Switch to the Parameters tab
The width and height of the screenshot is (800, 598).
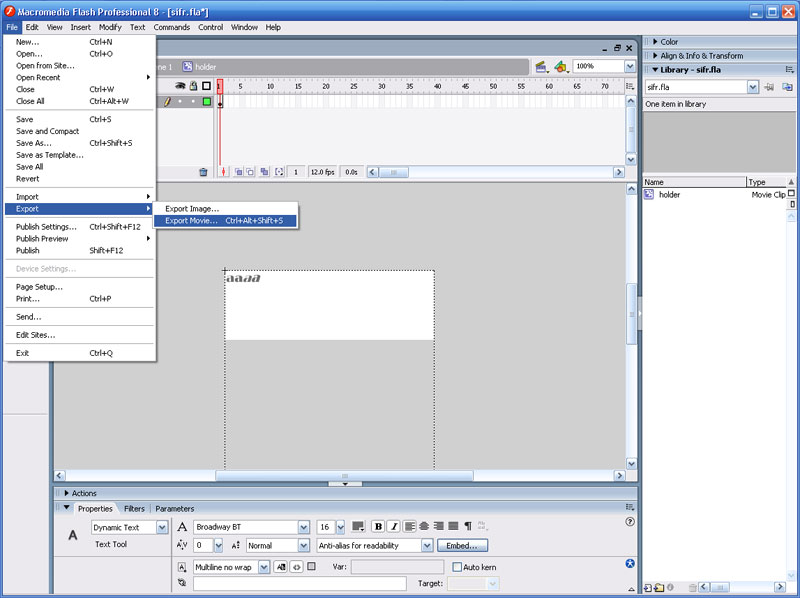[174, 509]
